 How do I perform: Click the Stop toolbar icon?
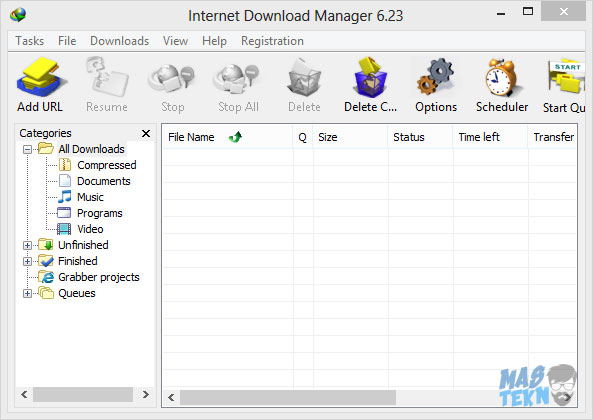coord(172,79)
